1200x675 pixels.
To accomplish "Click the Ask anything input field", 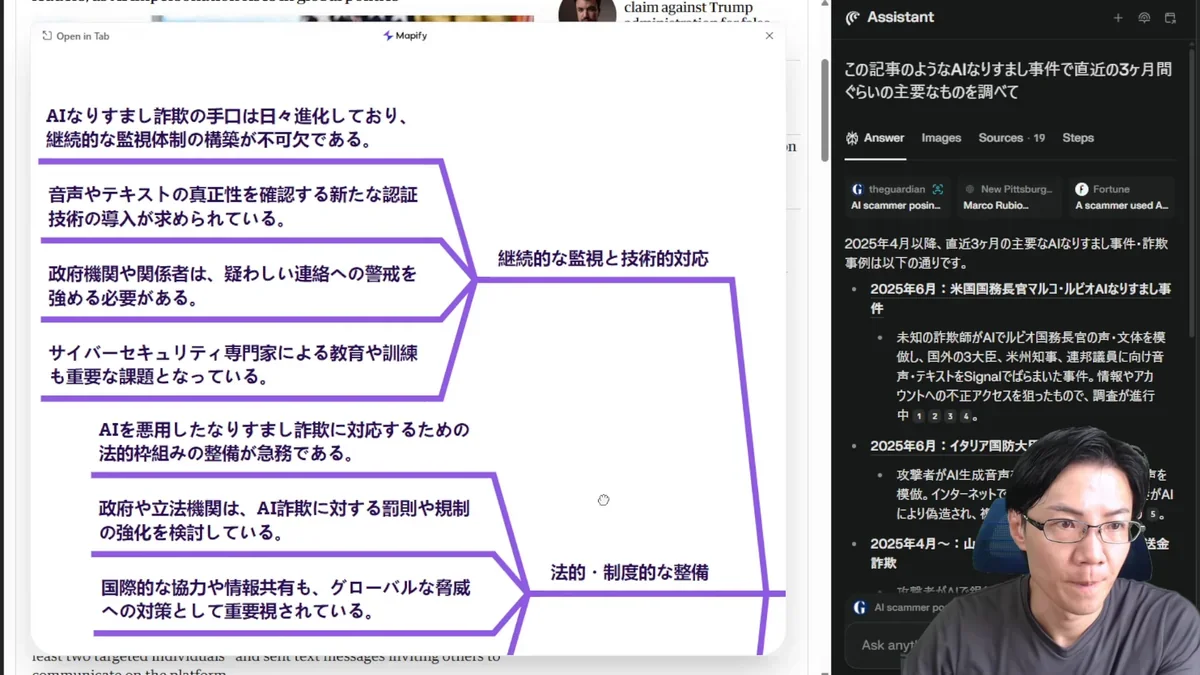I will (x=885, y=645).
